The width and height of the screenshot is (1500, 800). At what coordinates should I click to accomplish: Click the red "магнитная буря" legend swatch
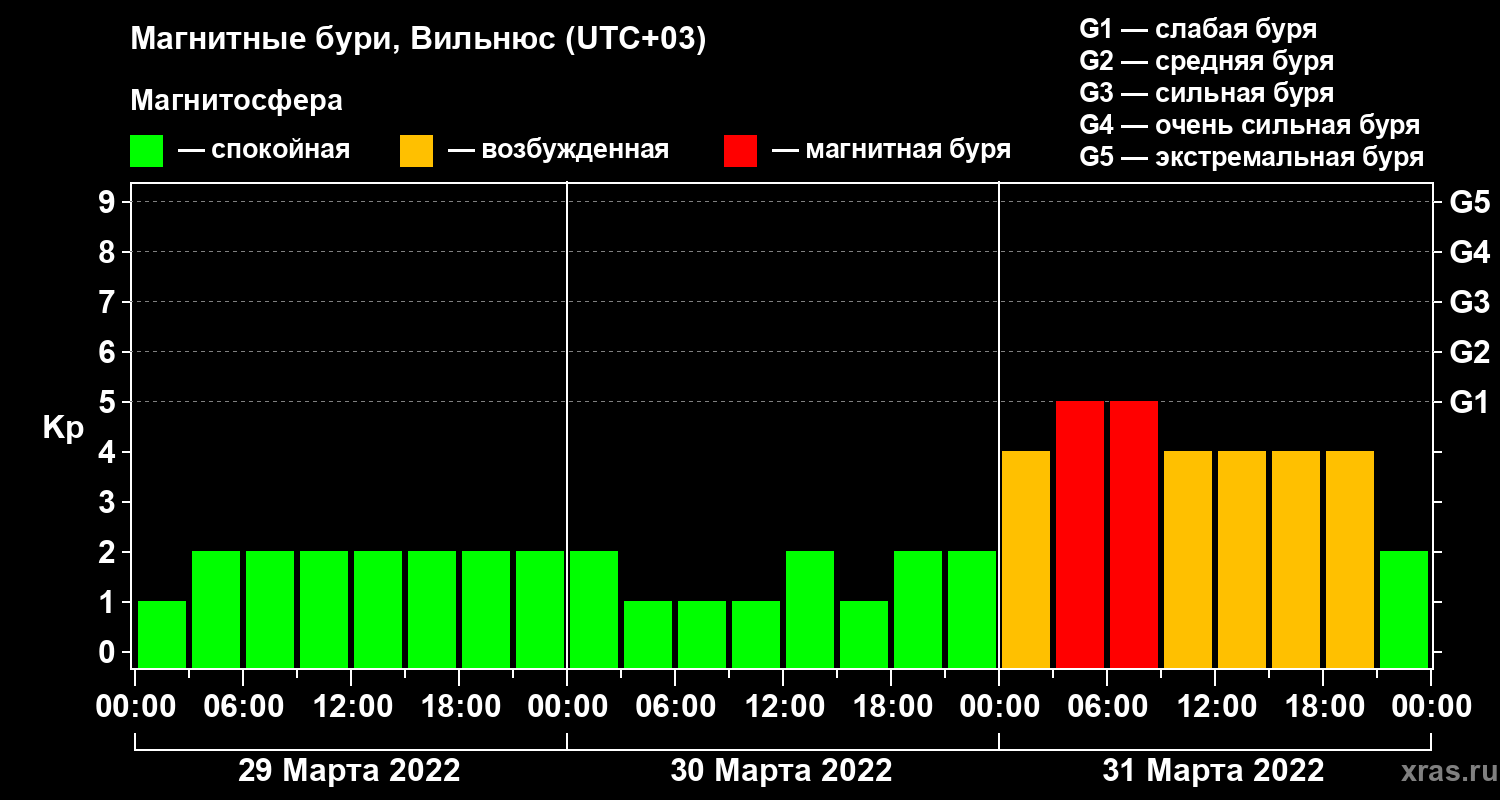pos(741,151)
